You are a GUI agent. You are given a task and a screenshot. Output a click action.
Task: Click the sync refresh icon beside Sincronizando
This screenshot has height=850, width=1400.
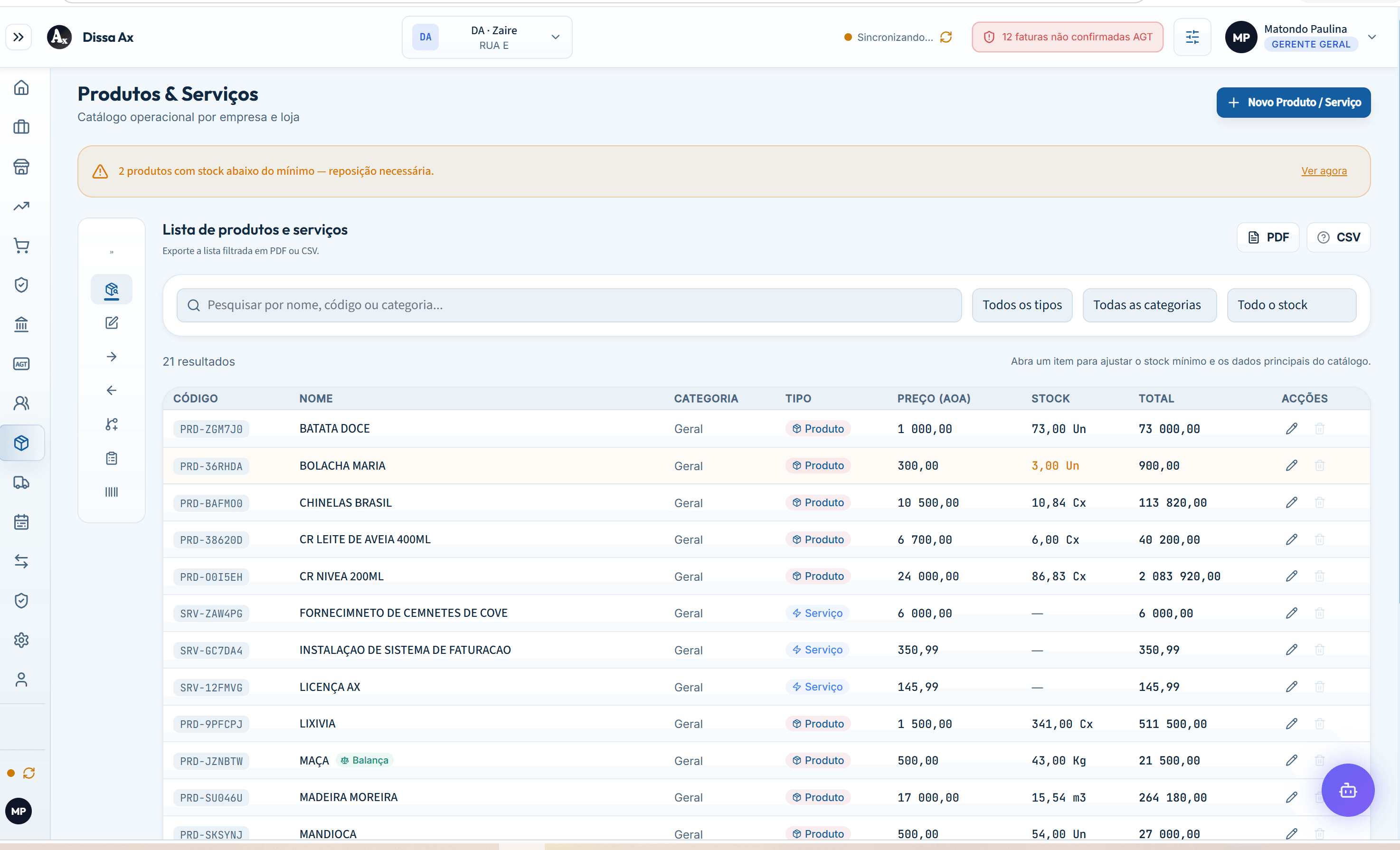click(946, 37)
